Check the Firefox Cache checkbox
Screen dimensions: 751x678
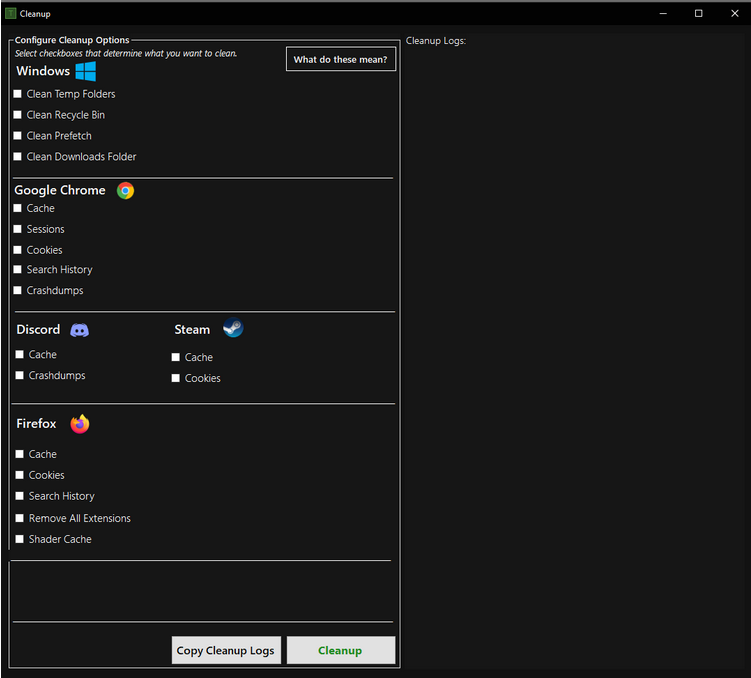tap(20, 454)
